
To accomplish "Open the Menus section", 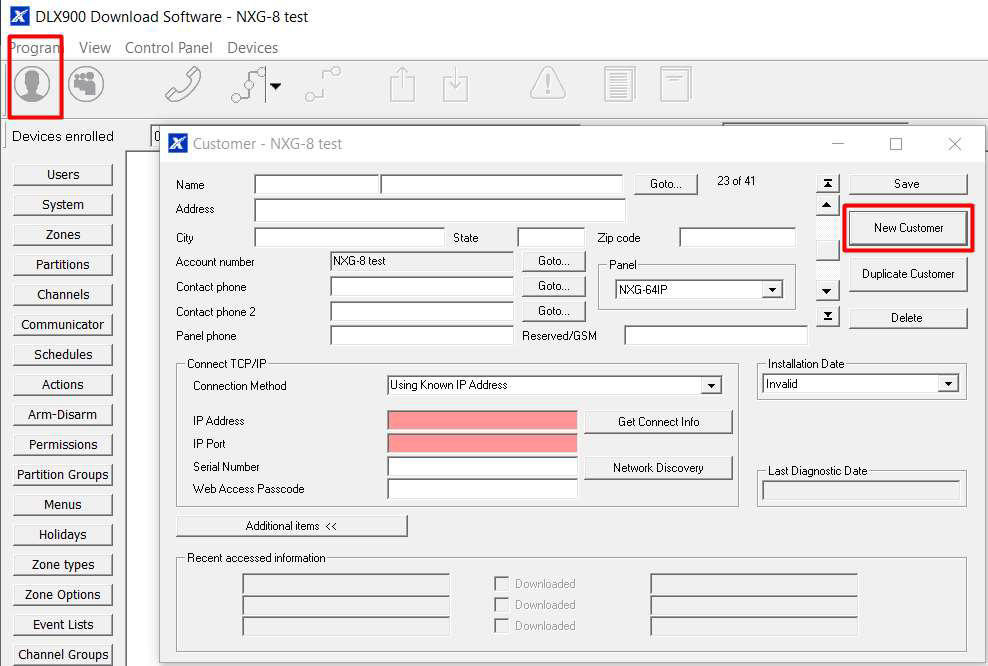I will [x=63, y=505].
